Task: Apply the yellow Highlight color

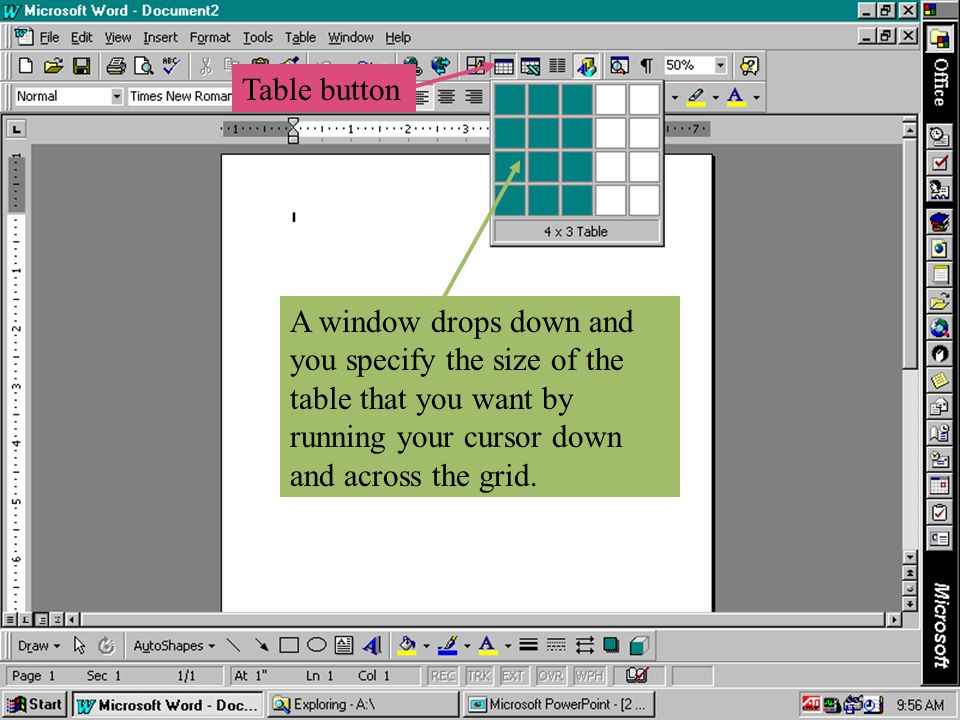Action: pyautogui.click(x=696, y=97)
